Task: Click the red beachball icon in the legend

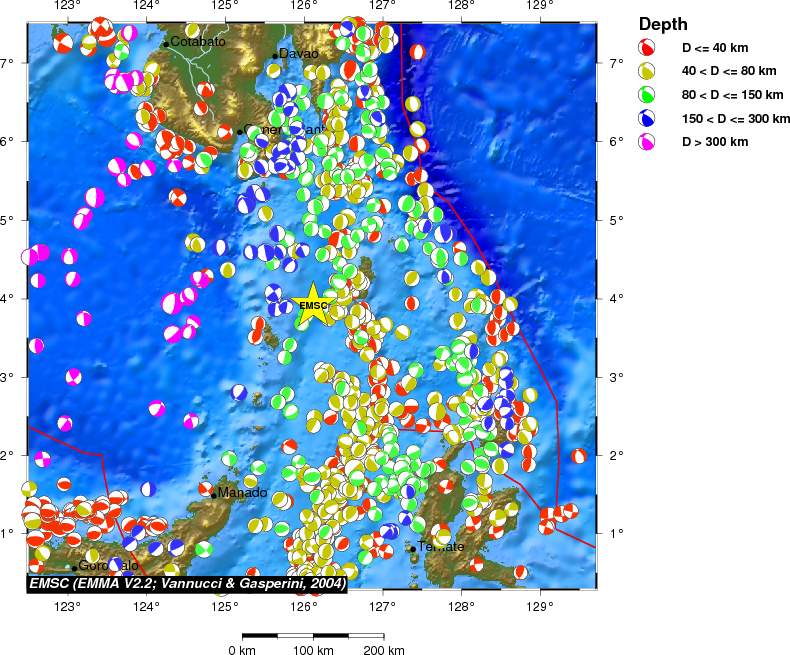Action: point(647,47)
